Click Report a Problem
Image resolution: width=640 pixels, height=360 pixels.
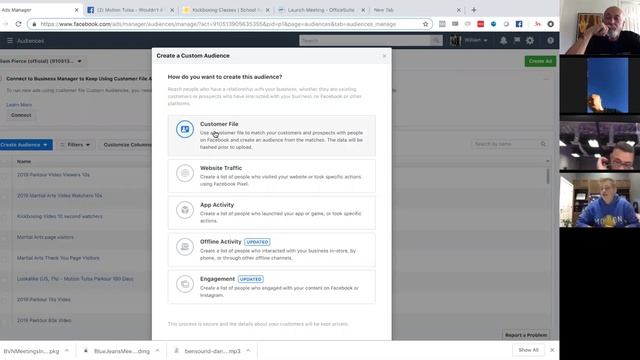526,335
